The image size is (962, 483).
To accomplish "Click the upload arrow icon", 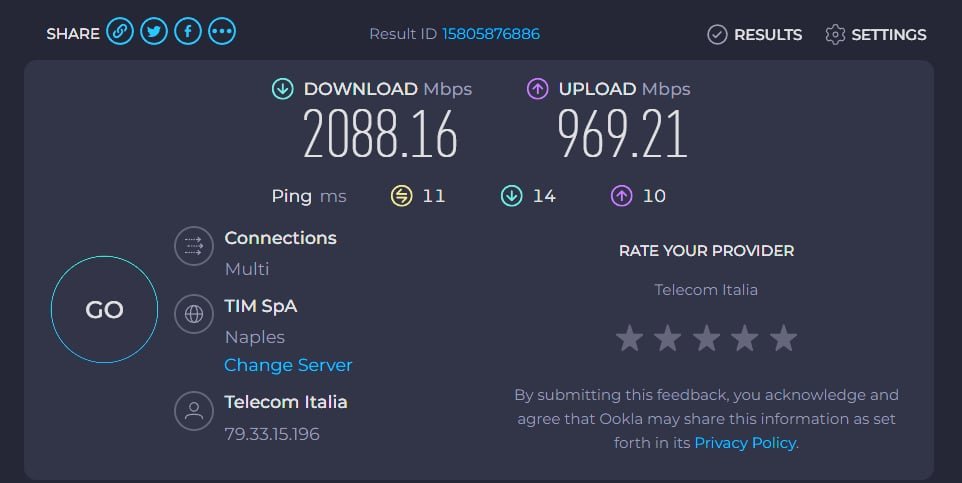I will 538,89.
